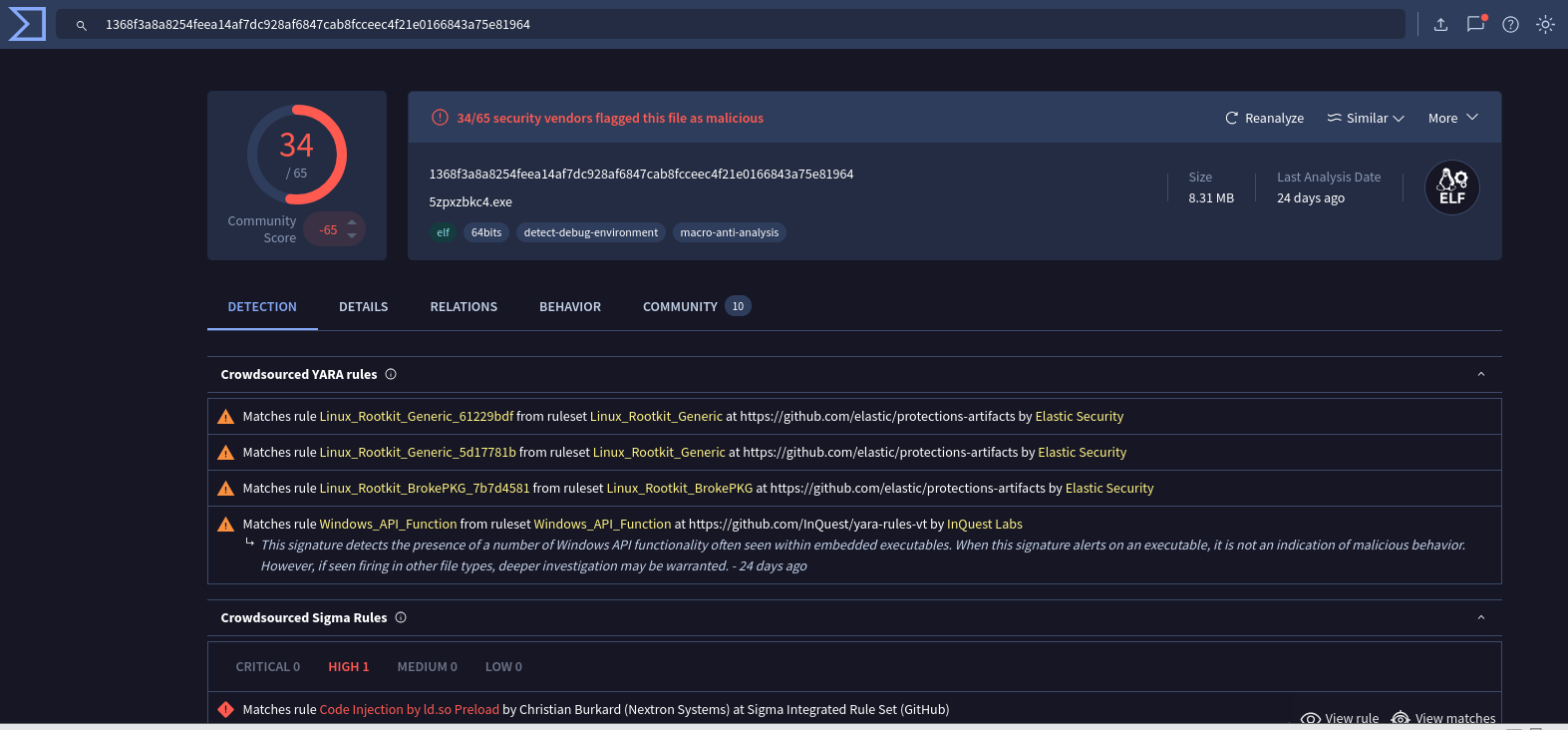
Task: Click the Reanalyze refresh icon
Action: (x=1232, y=118)
